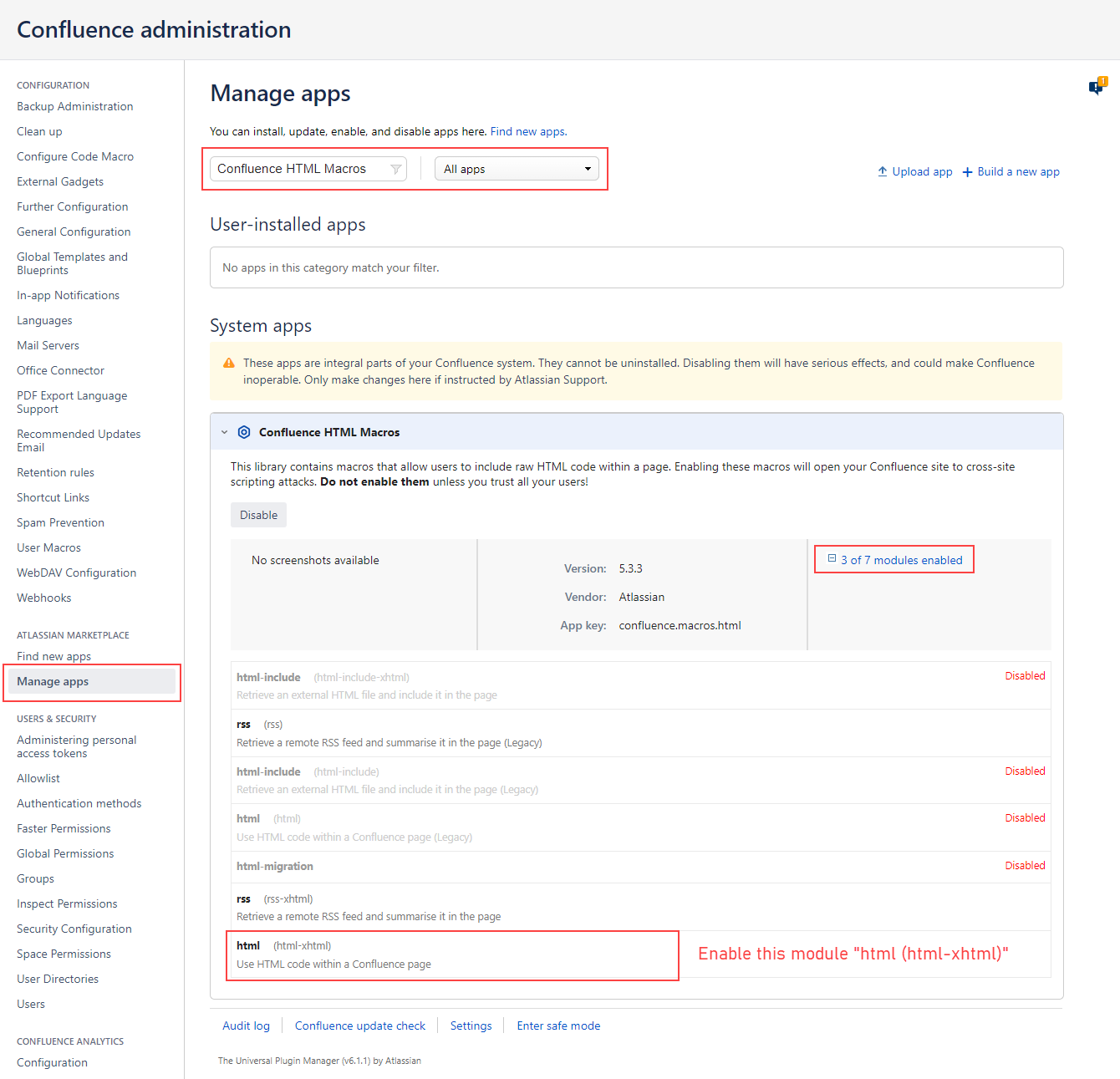This screenshot has width=1120, height=1079.
Task: Open Clean up in sidebar
Action: coord(39,131)
